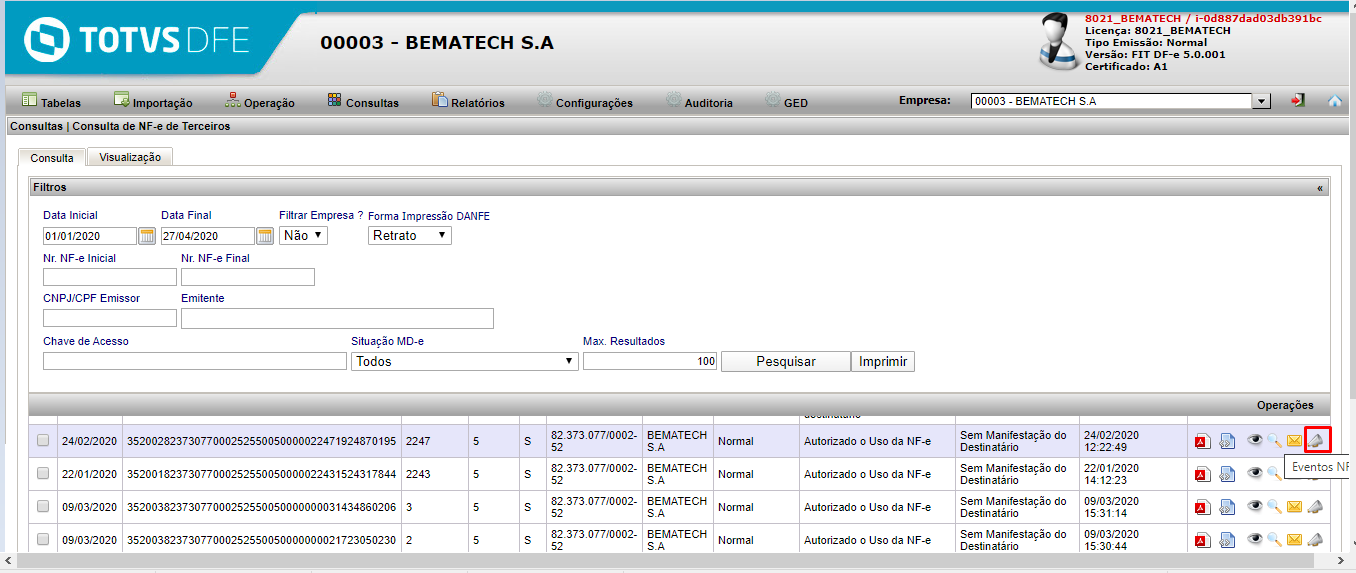1356x573 pixels.
Task: Click the Operações column header
Action: click(1285, 405)
